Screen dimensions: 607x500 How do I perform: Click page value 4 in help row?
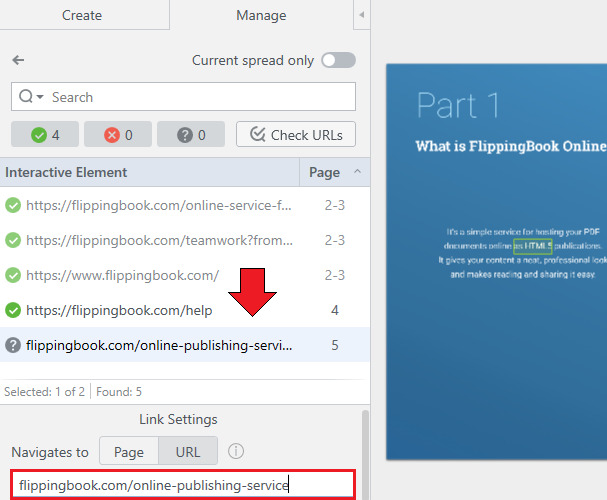click(334, 310)
